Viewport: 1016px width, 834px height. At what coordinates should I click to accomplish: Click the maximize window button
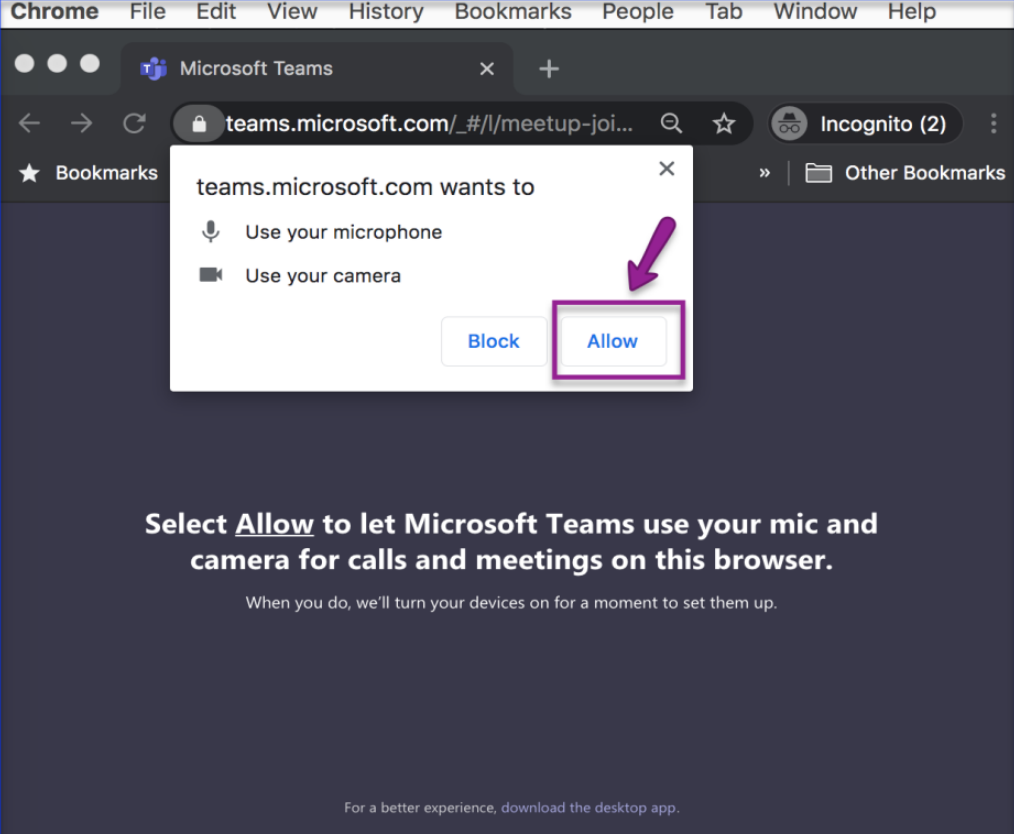point(89,64)
